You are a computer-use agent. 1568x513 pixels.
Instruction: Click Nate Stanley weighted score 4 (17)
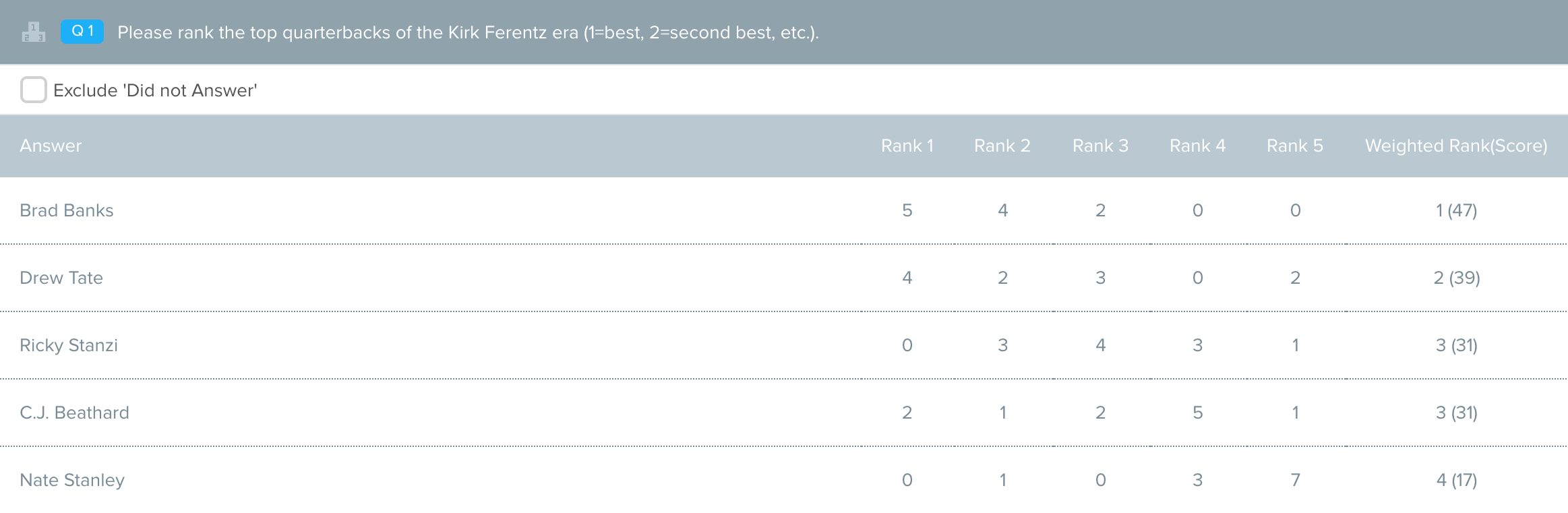pos(1456,480)
